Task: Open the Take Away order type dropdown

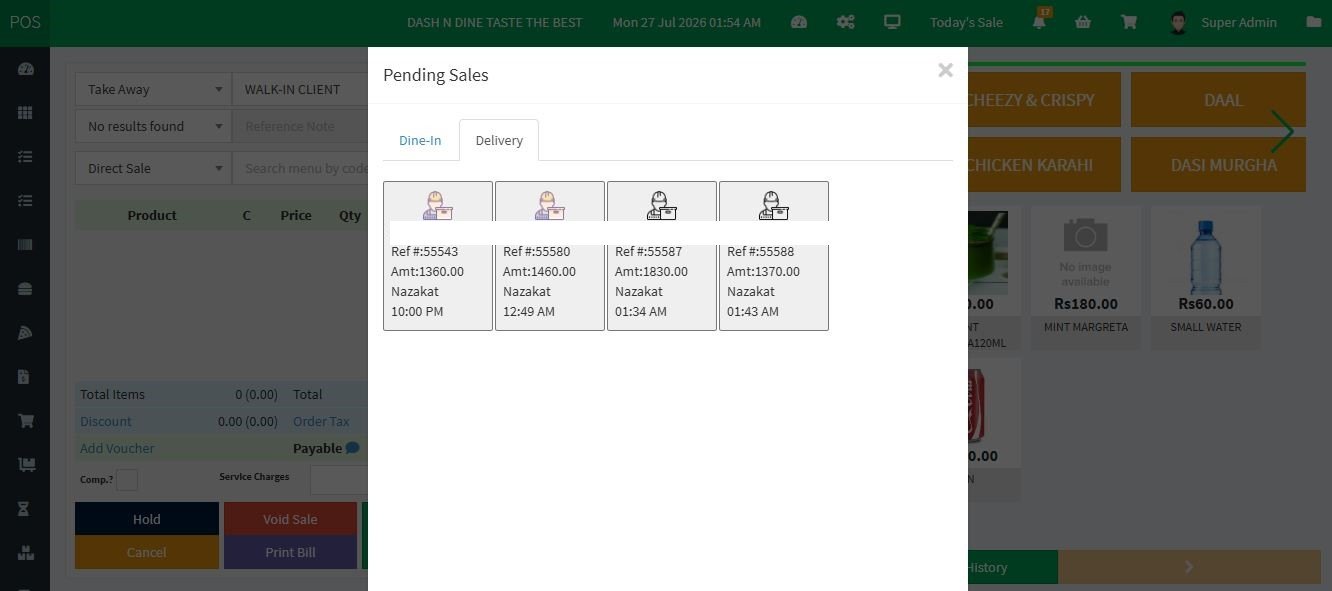Action: click(153, 89)
